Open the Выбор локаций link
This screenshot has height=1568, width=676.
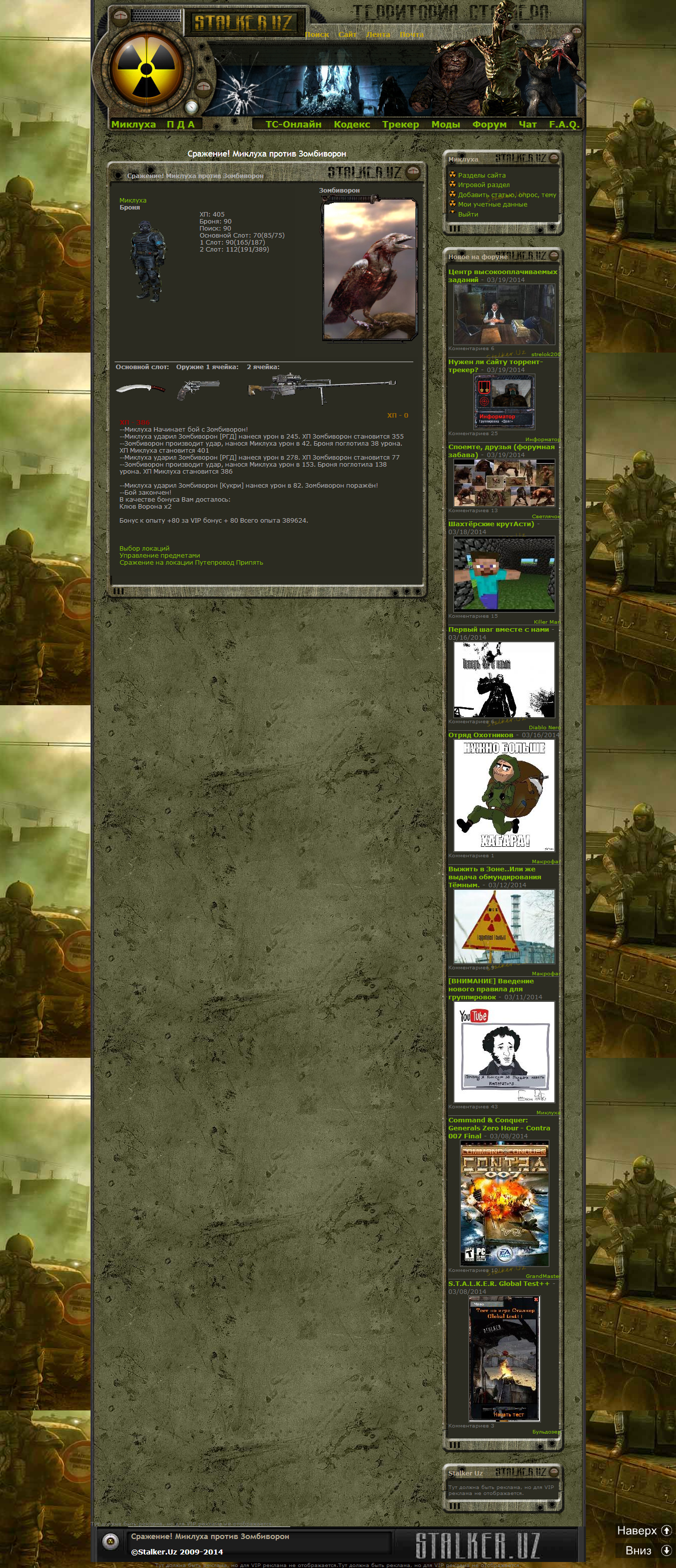tap(144, 549)
